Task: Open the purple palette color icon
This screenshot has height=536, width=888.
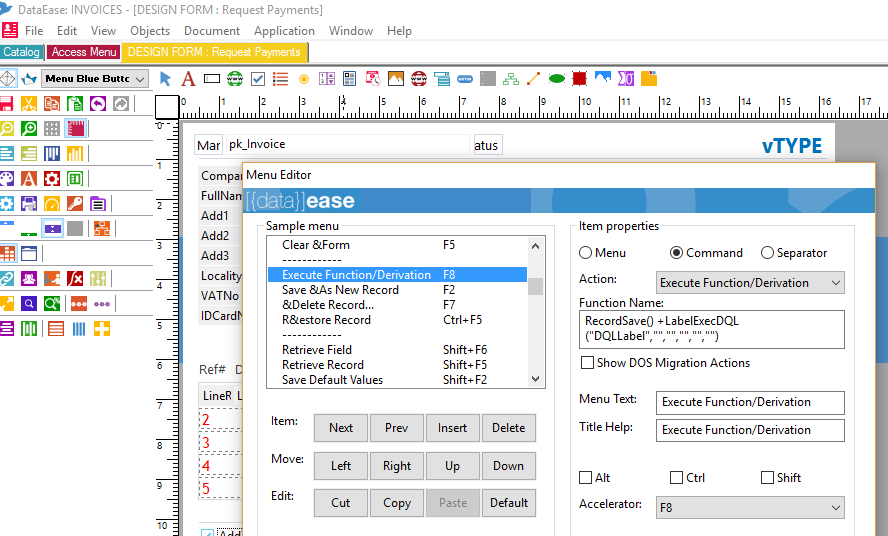Action: [x=6, y=178]
